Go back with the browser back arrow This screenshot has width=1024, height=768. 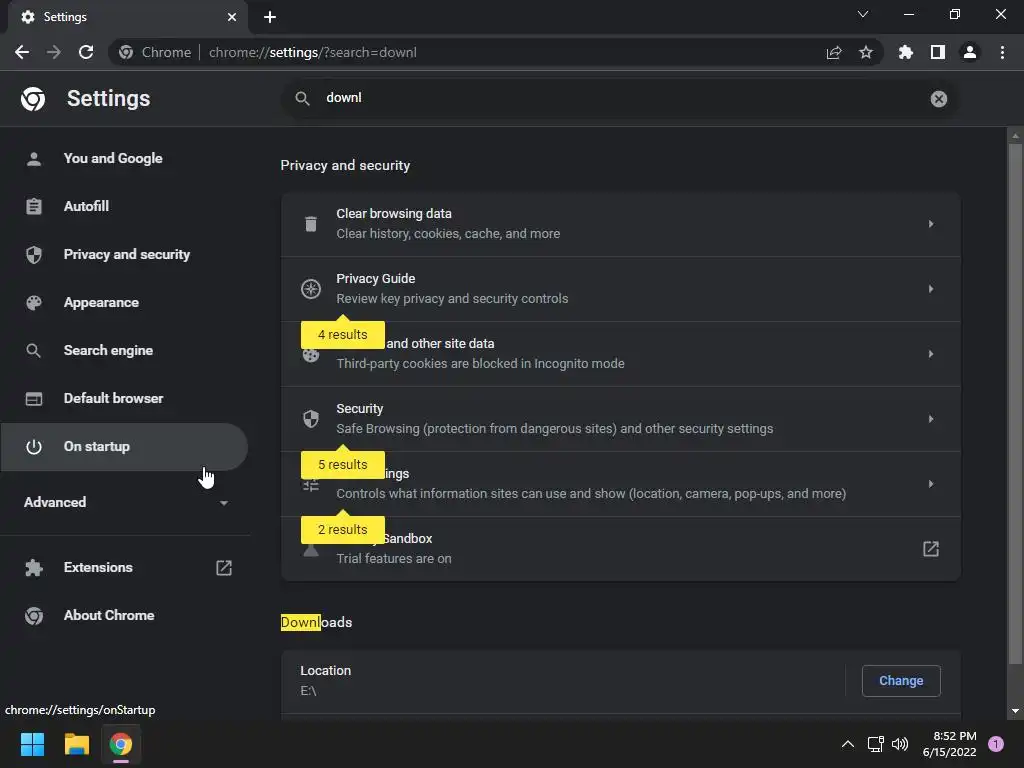pos(22,52)
